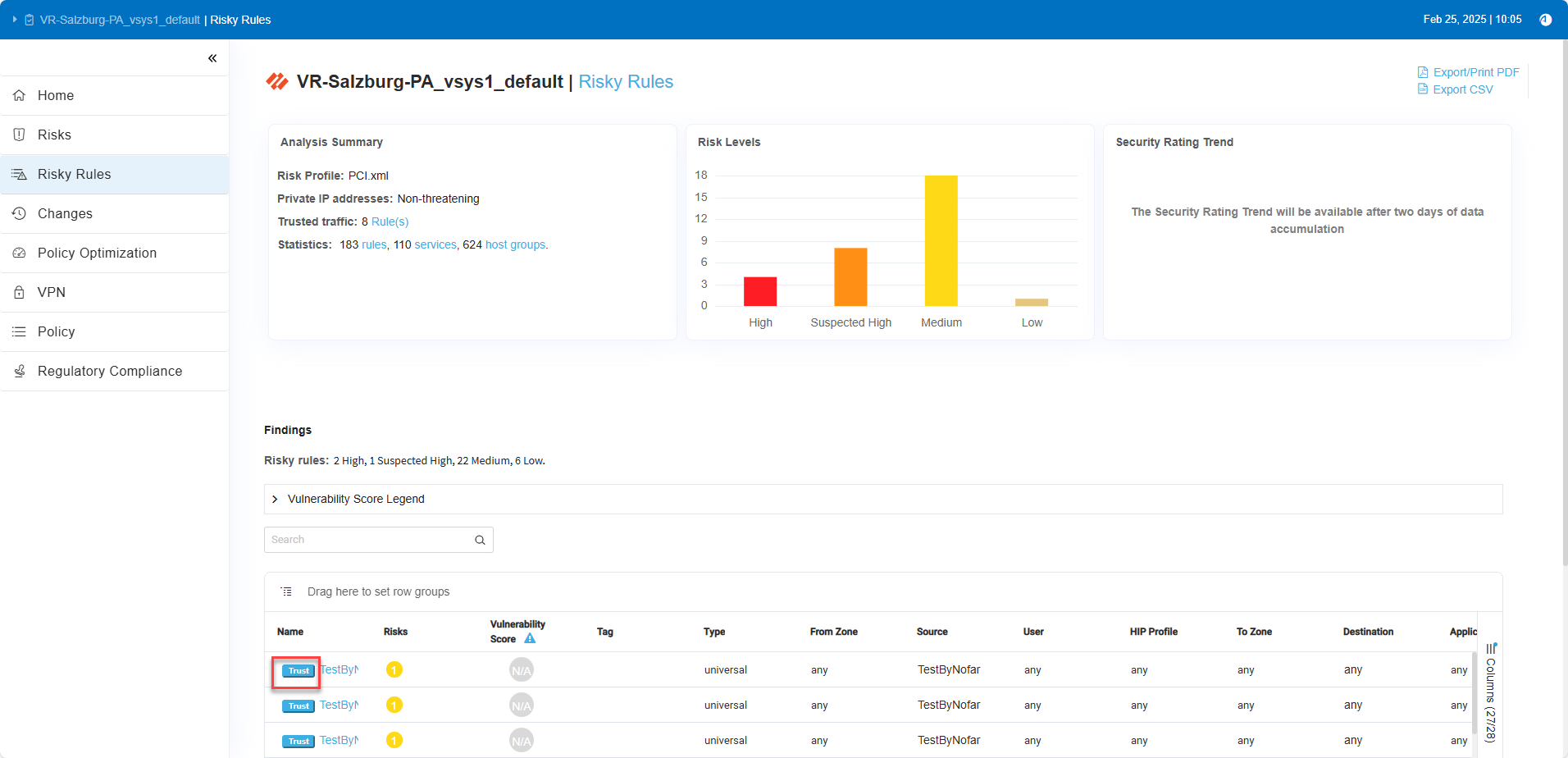Focus the Findings search field

coord(369,540)
